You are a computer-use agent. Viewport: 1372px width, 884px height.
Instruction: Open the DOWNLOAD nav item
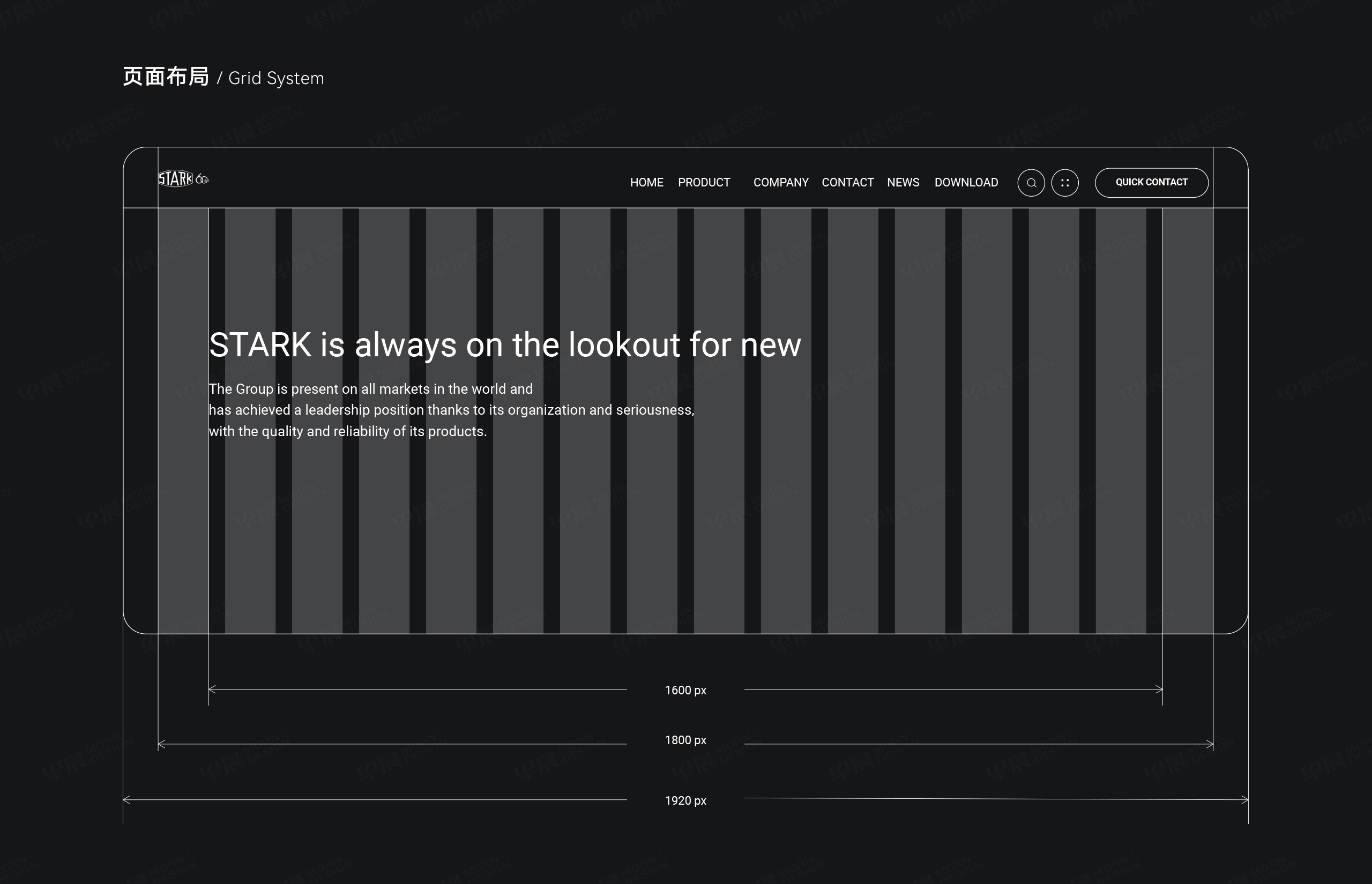[966, 183]
